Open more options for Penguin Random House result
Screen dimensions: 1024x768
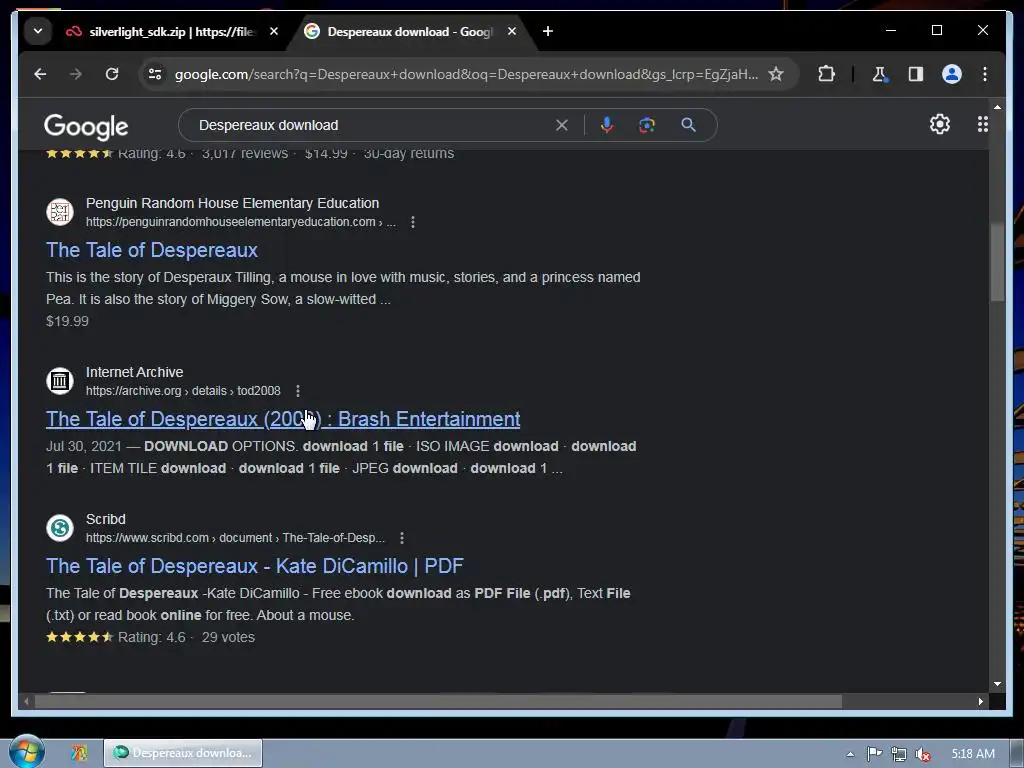(413, 222)
